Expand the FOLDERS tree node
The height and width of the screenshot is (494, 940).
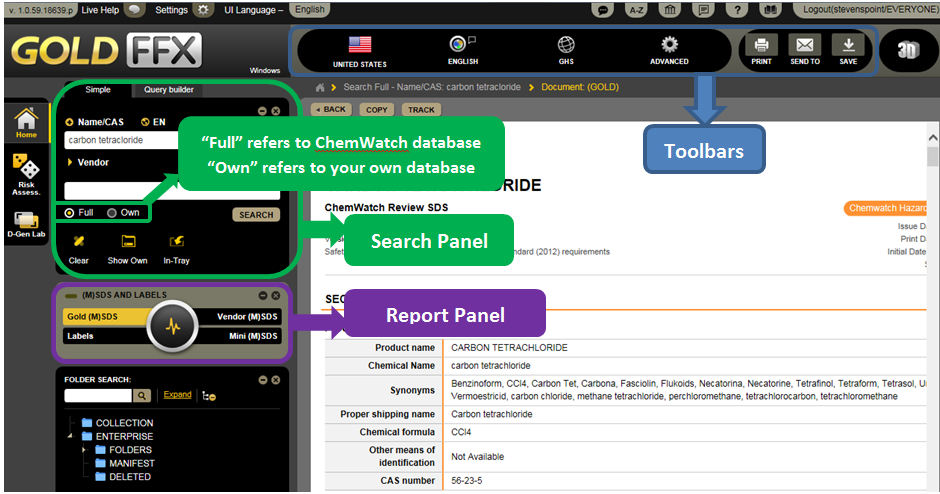point(86,450)
